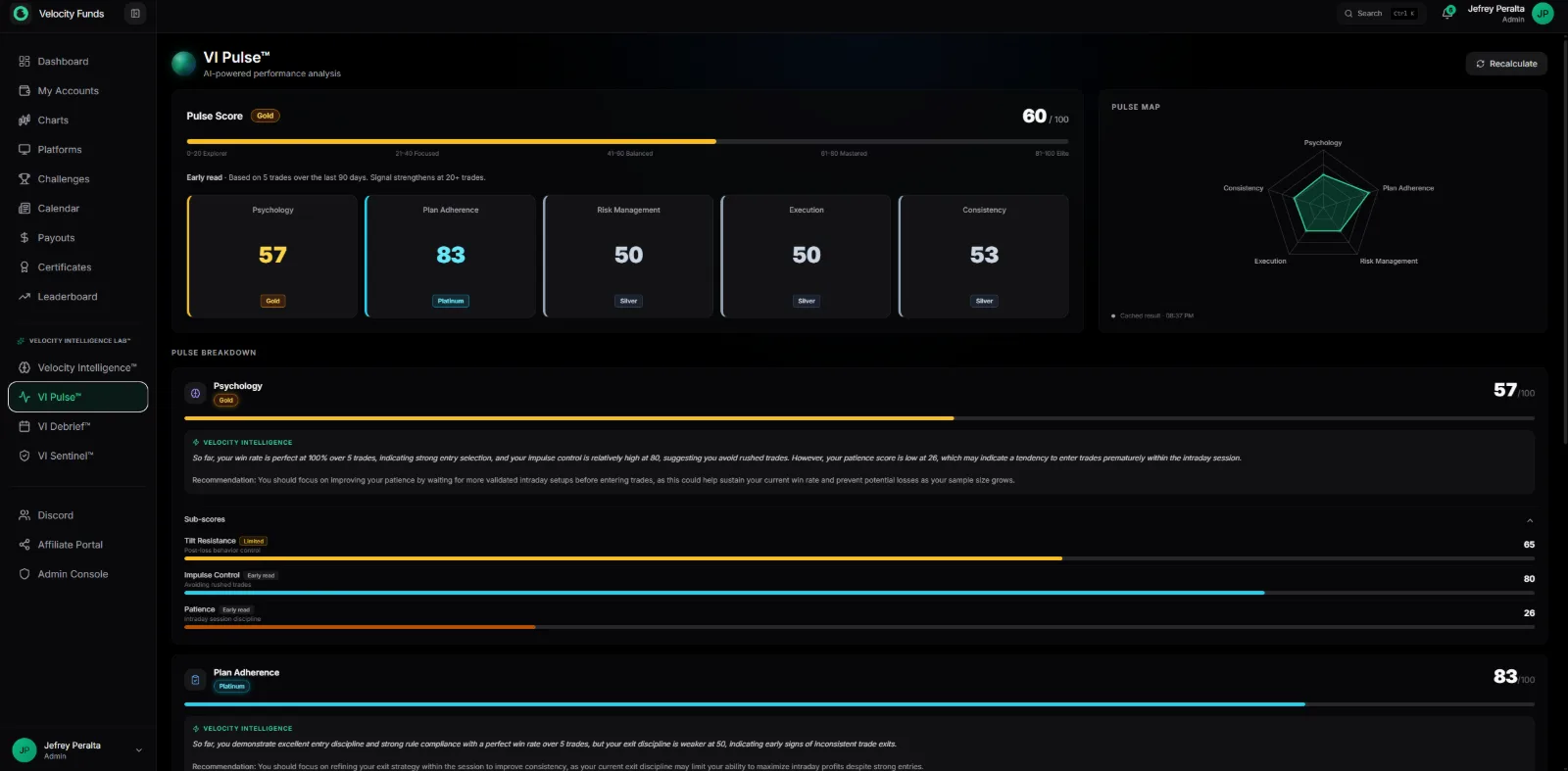The height and width of the screenshot is (771, 1568).
Task: Open the Affiliate Portal share icon
Action: pyautogui.click(x=24, y=545)
